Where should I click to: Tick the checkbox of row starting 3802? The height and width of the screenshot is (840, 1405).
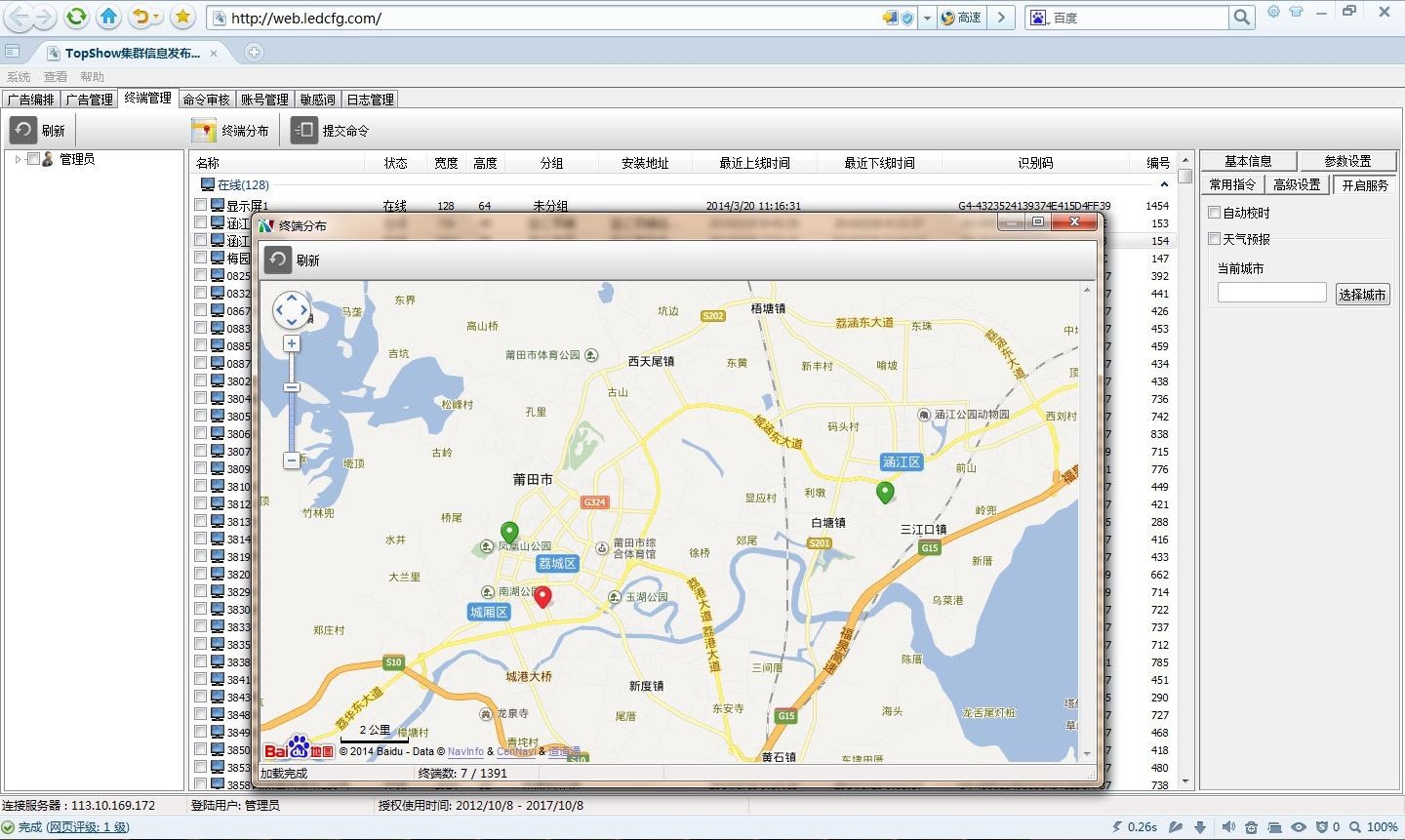200,380
